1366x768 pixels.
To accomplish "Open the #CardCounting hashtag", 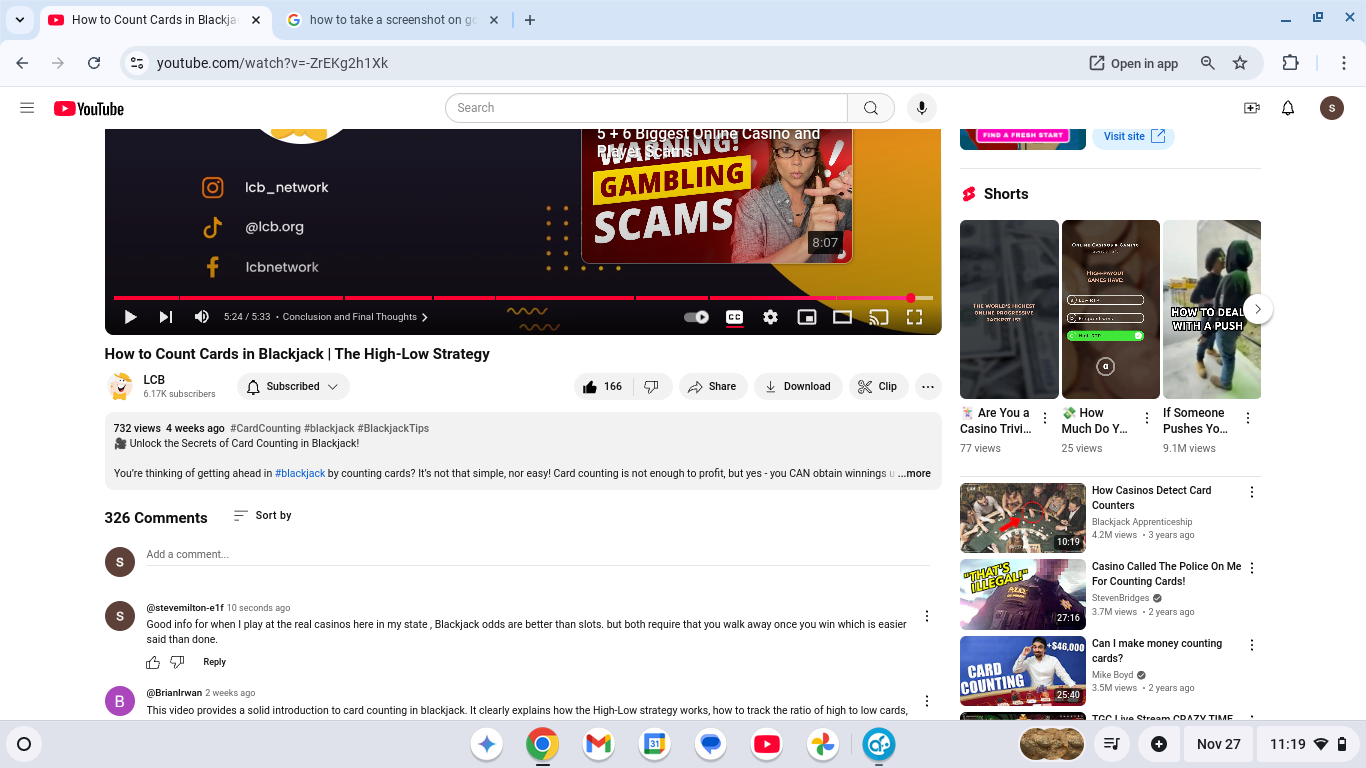I will coord(264,428).
